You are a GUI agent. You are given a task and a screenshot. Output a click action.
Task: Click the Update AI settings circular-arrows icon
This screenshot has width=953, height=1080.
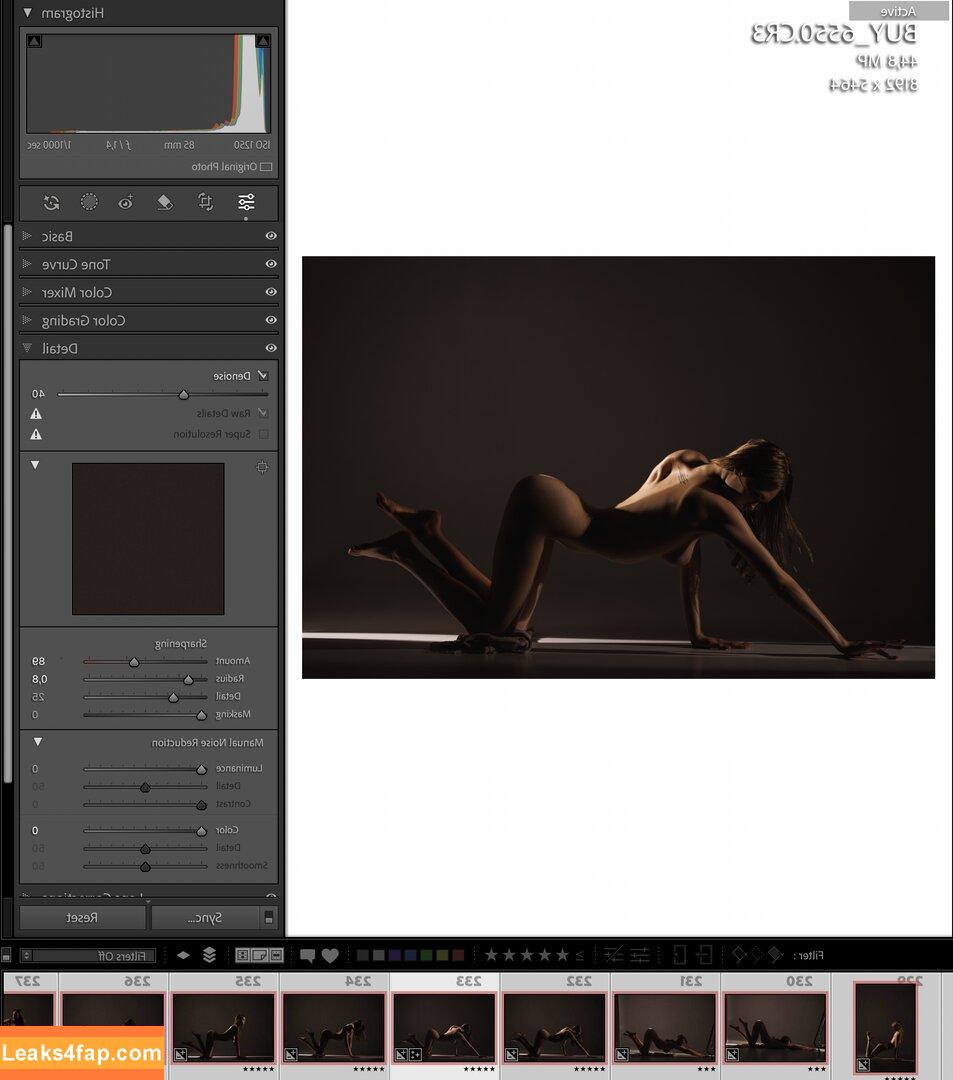click(x=51, y=202)
